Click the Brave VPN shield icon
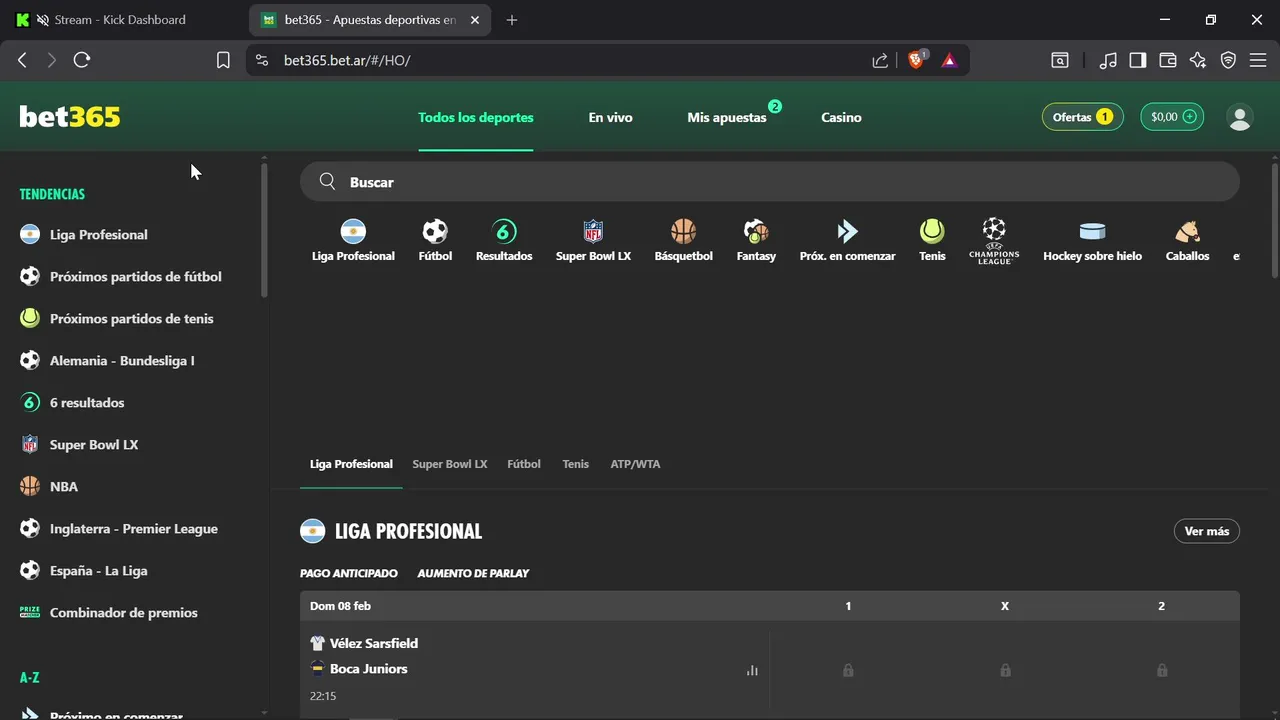 [x=1228, y=60]
